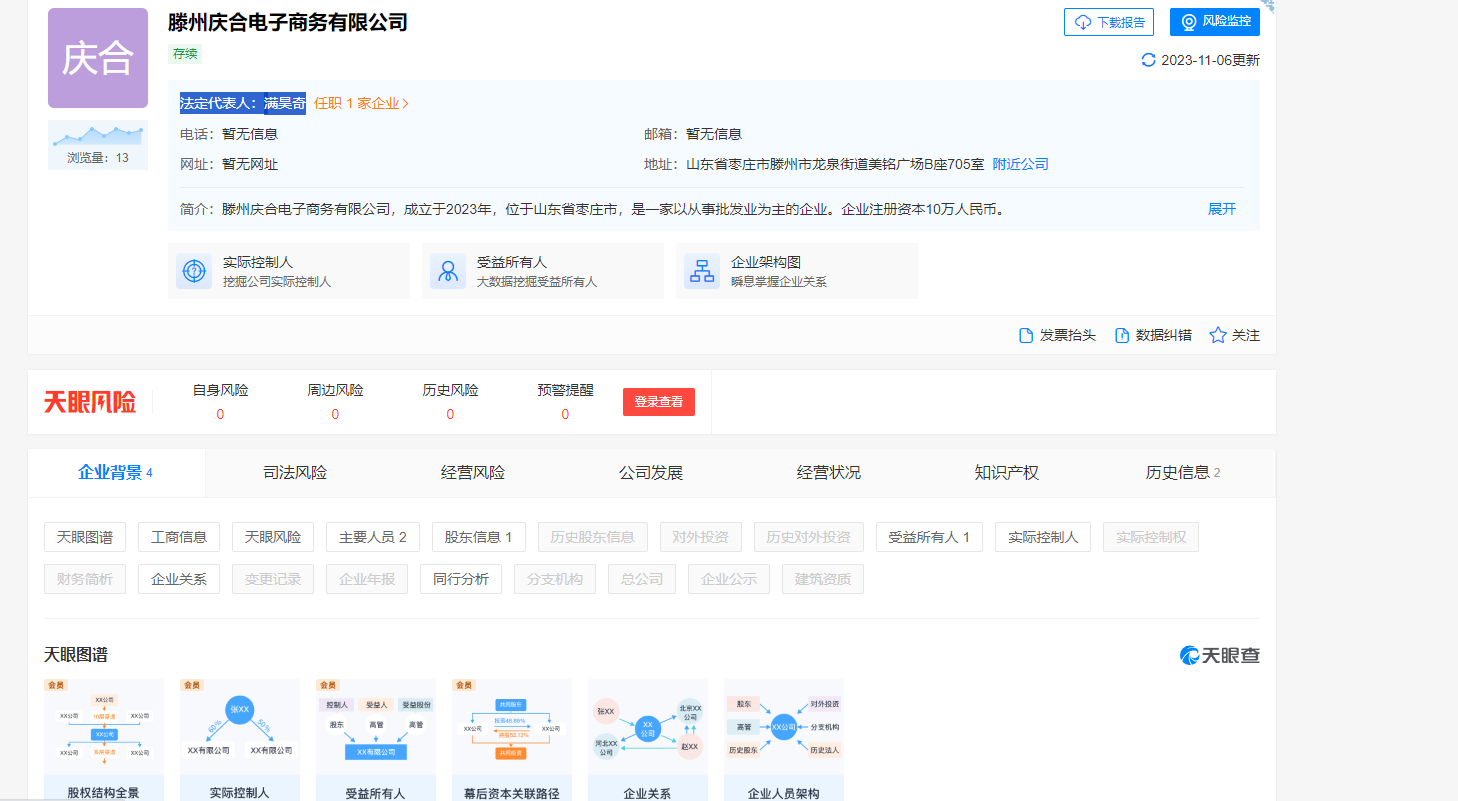Open the 附近公司 link
Screen dimensions: 1458x801
pyautogui.click(x=1020, y=164)
